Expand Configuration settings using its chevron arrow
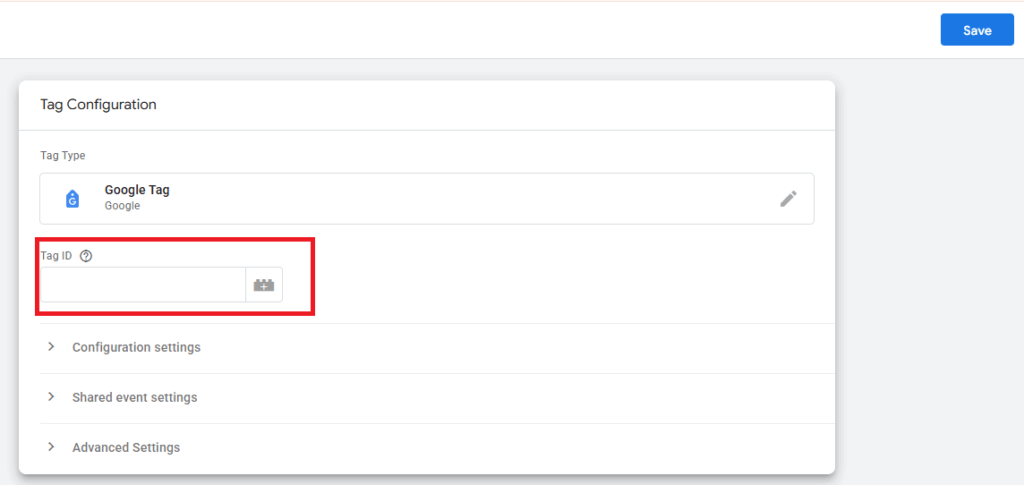This screenshot has height=485, width=1024. coord(51,347)
